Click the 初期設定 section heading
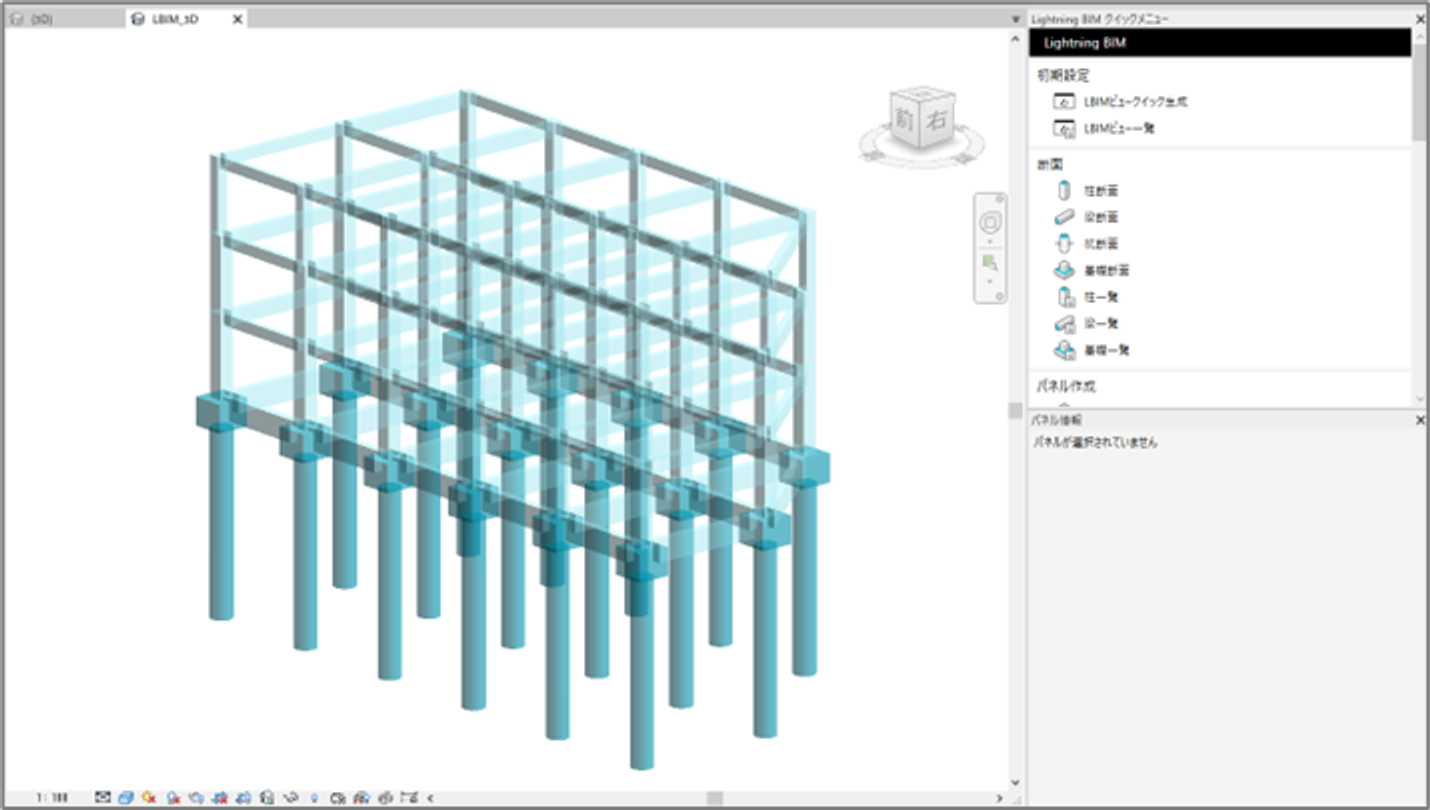Image resolution: width=1430 pixels, height=810 pixels. [x=1062, y=75]
